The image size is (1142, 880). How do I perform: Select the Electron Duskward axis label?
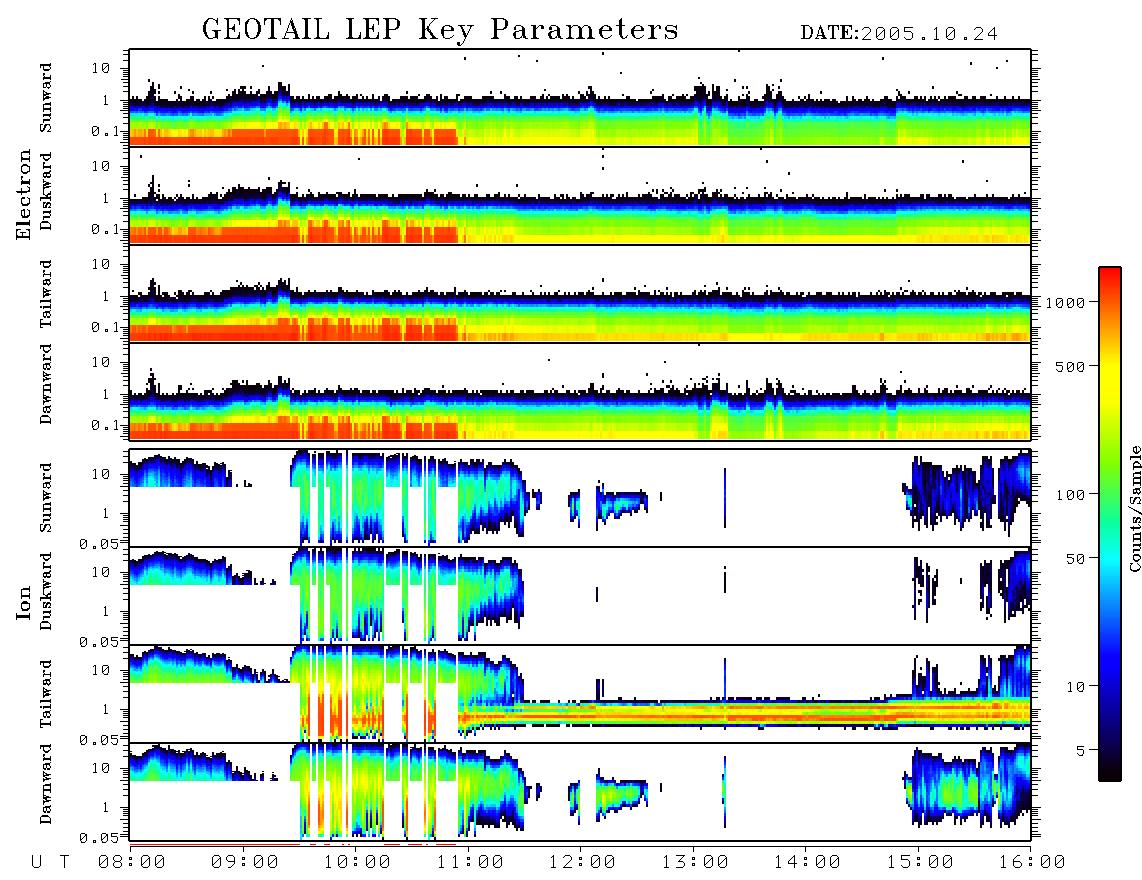pos(46,191)
